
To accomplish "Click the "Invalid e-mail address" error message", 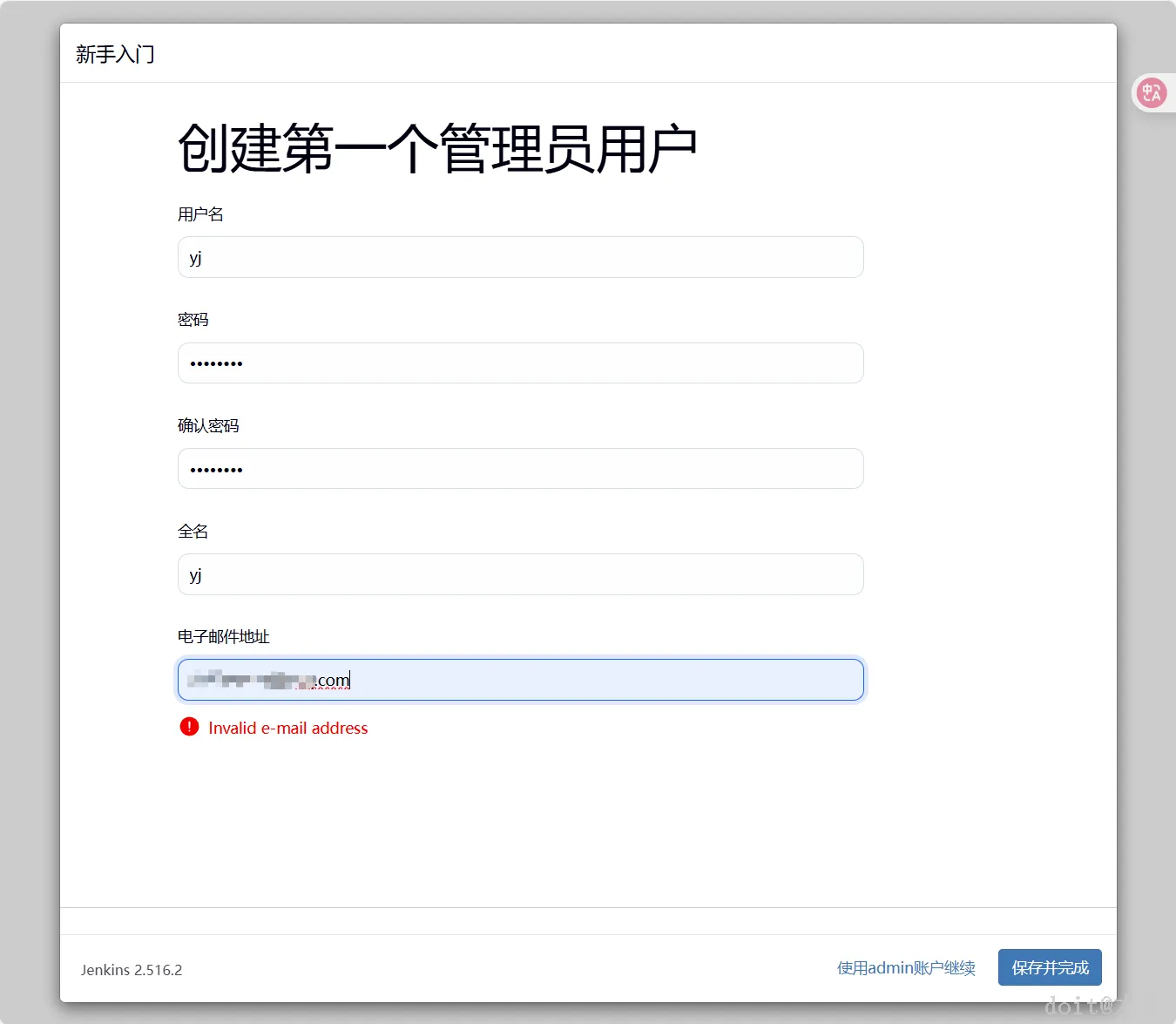I will (x=288, y=728).
